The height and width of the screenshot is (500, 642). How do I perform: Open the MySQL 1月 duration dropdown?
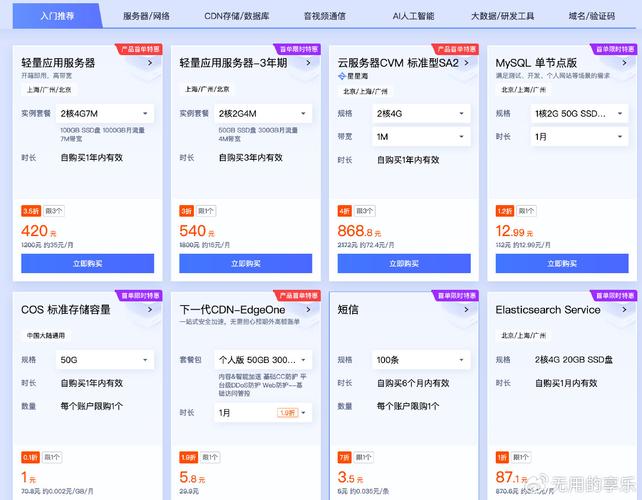click(579, 137)
